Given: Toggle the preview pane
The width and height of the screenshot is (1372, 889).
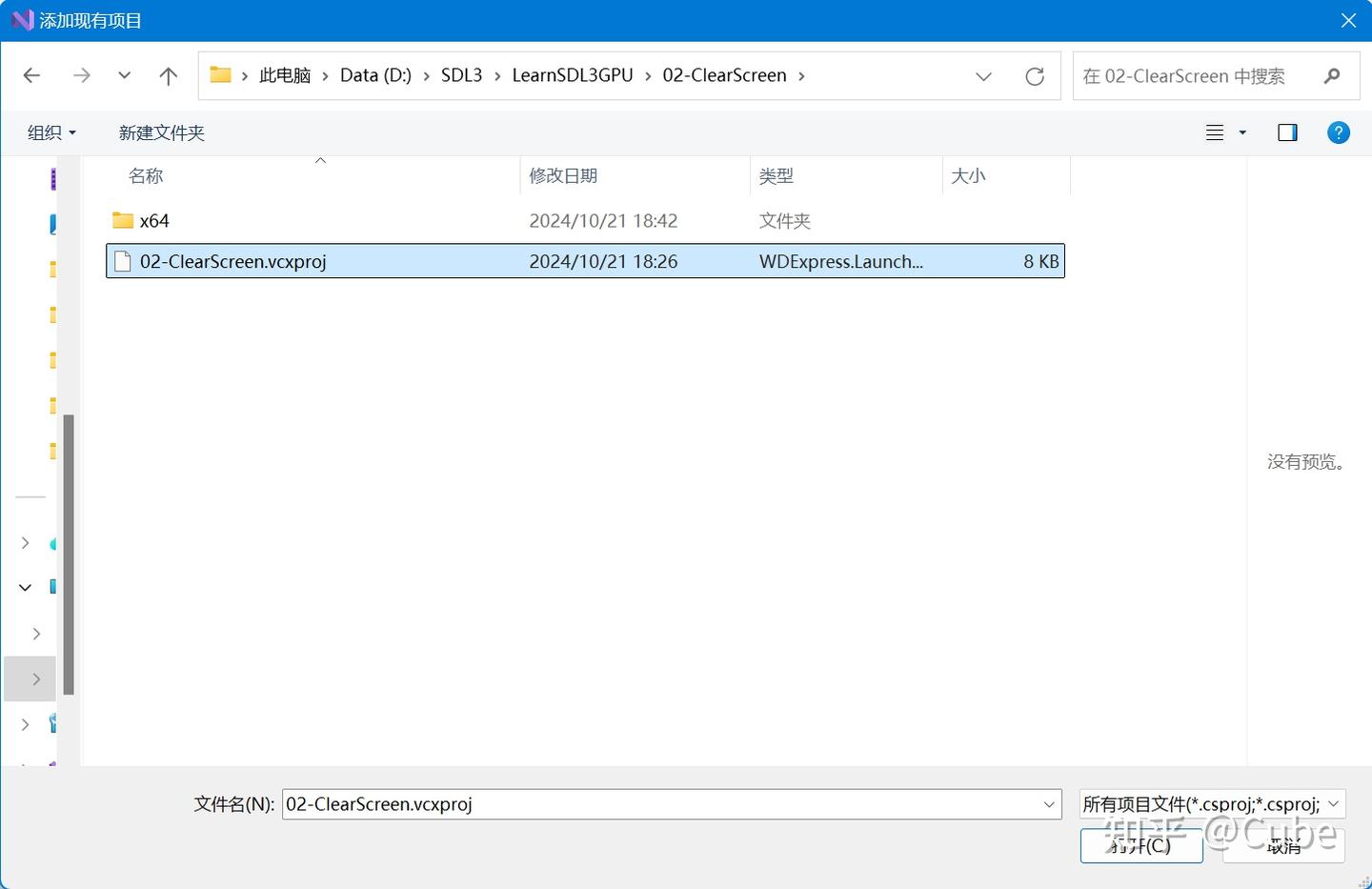Looking at the screenshot, I should click(1287, 132).
